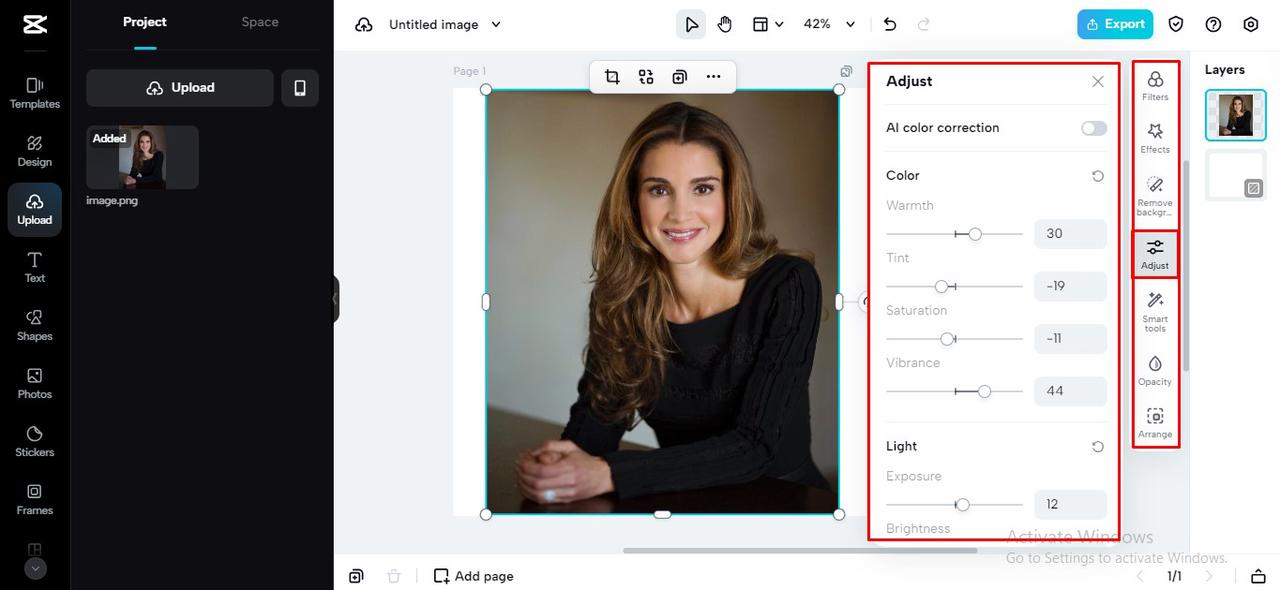Open the Text tool panel

35,267
